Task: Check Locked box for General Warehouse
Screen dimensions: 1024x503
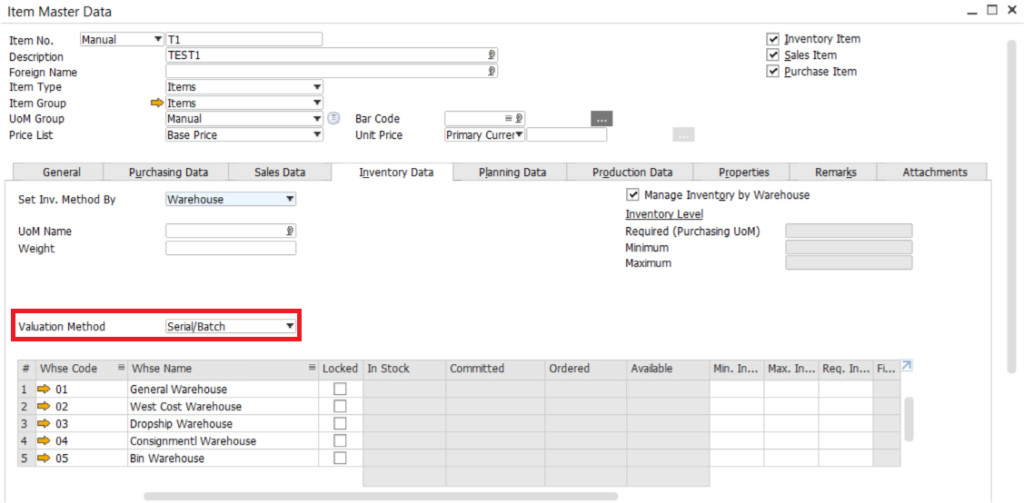Action: pyautogui.click(x=340, y=389)
